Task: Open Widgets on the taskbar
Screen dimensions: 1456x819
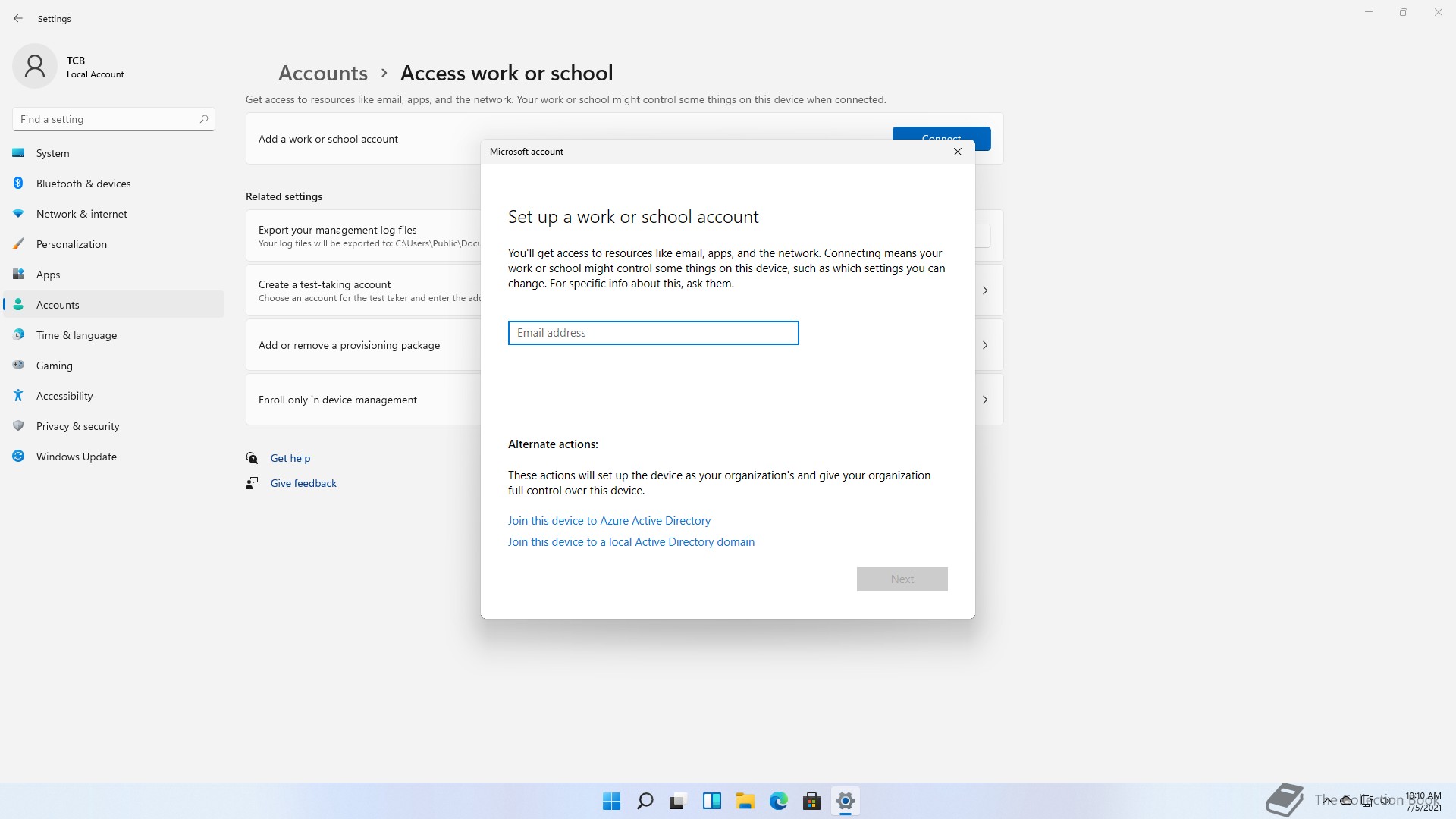Action: (x=711, y=801)
